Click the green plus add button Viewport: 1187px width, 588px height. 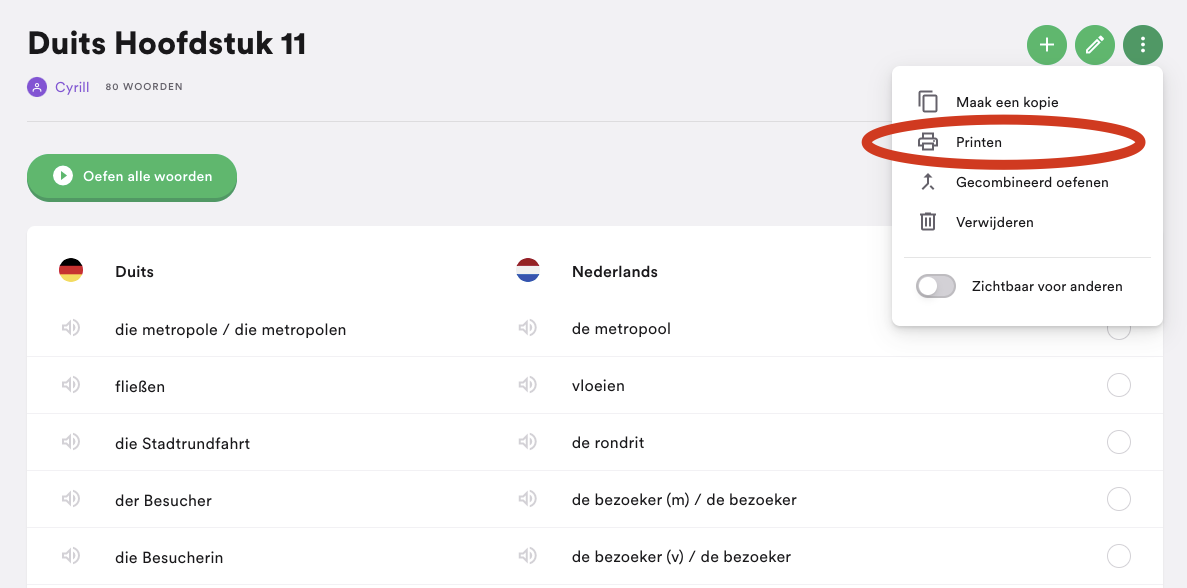click(1046, 45)
